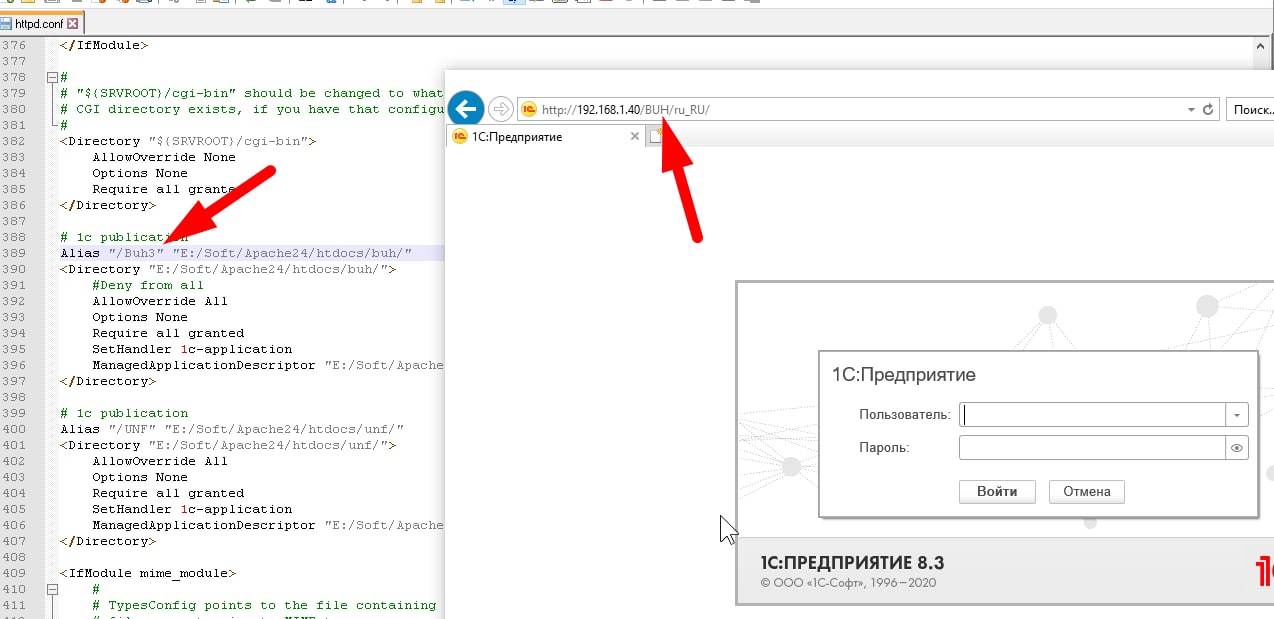Screen dimensions: 1274x619
Task: Focus the Пользователь input field
Action: tap(1092, 415)
